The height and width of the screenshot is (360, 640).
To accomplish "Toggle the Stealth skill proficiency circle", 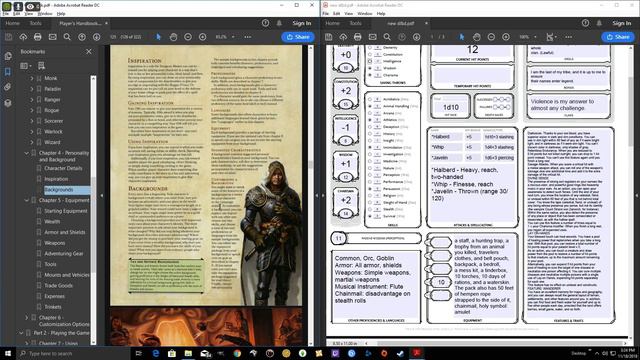I will 370,209.
